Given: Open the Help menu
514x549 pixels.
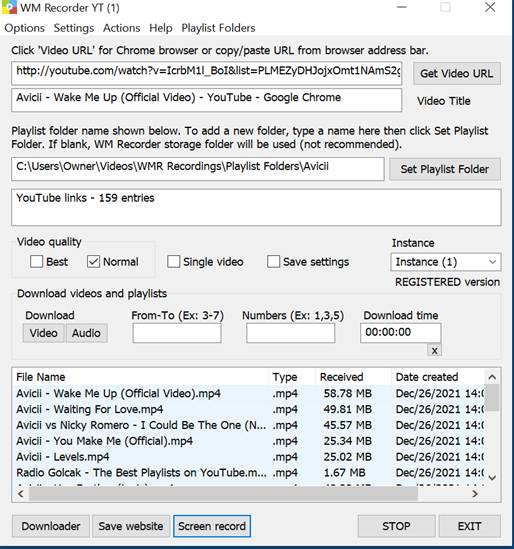Looking at the screenshot, I should tap(161, 28).
